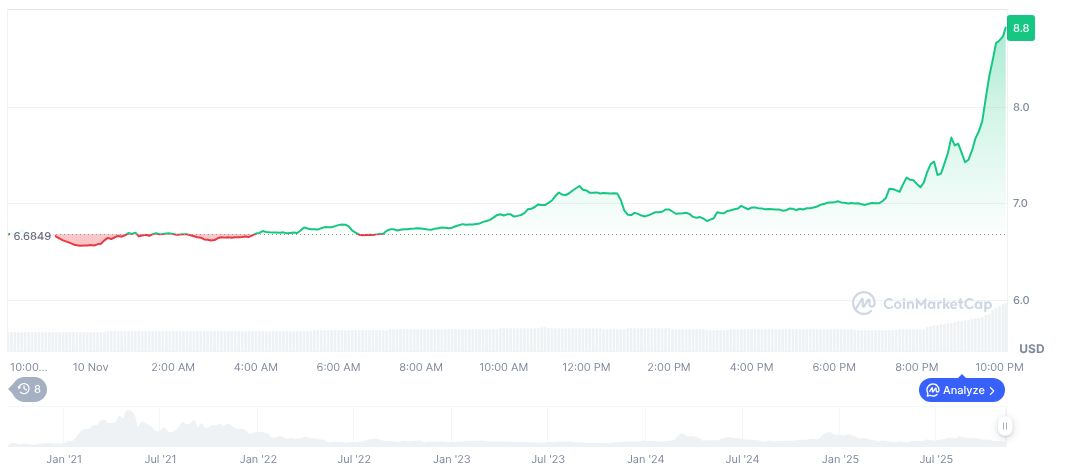Click the 6.6849 opening price marker
The width and height of the screenshot is (1072, 470).
(x=30, y=236)
